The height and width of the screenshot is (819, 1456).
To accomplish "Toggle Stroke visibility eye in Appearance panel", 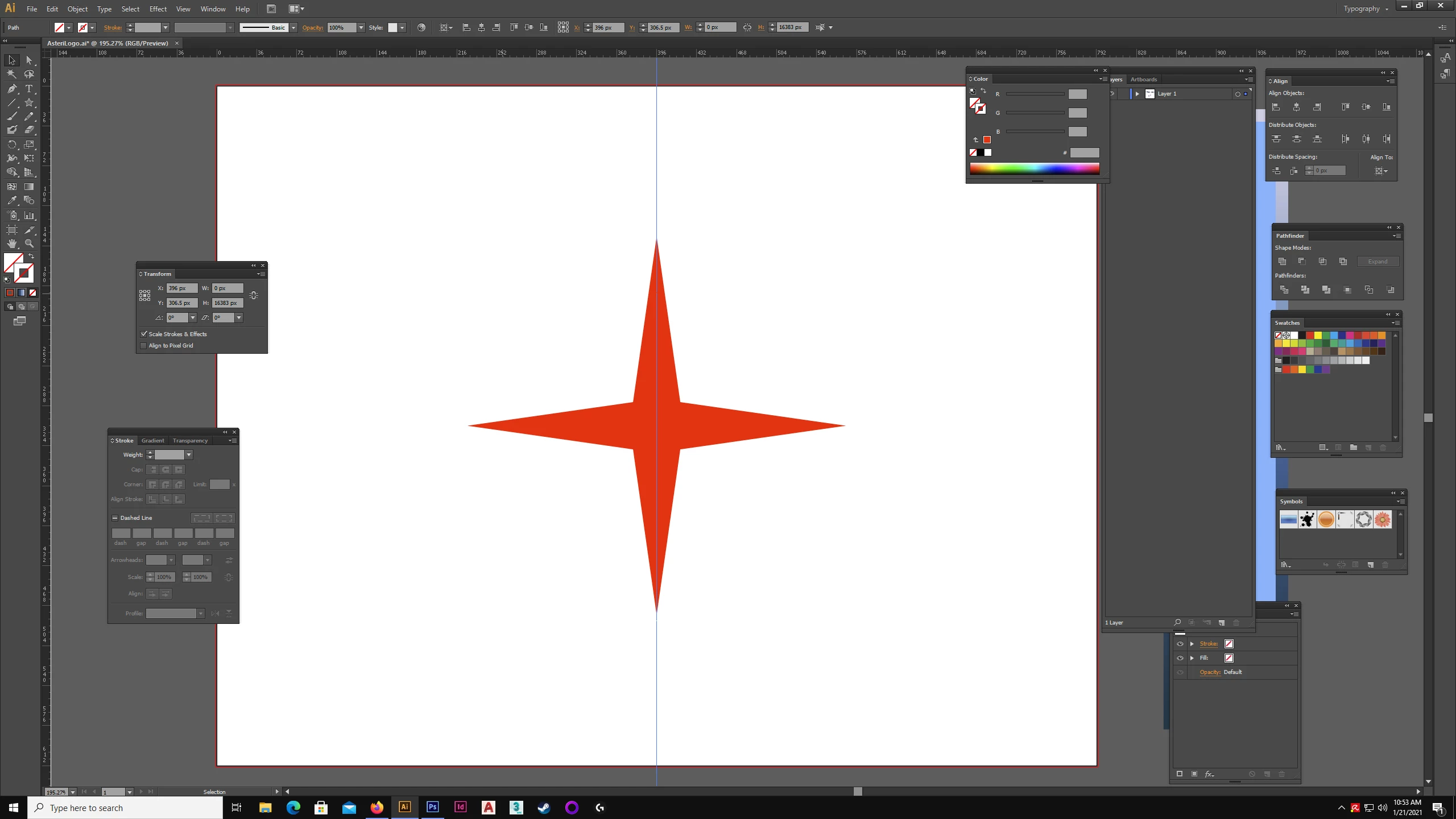I will (x=1180, y=644).
